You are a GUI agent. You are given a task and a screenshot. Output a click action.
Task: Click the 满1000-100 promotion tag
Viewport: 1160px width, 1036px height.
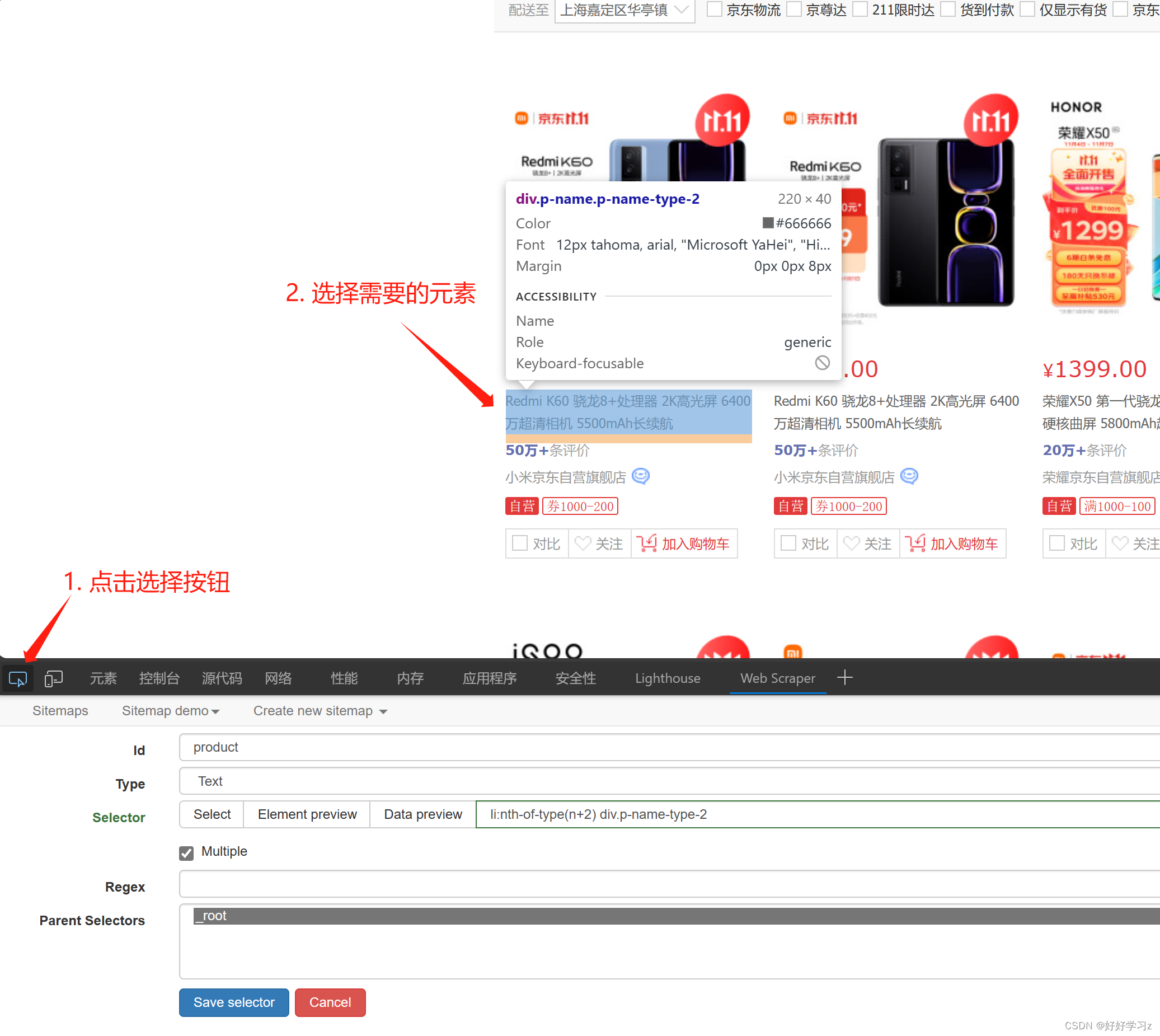(x=1117, y=506)
